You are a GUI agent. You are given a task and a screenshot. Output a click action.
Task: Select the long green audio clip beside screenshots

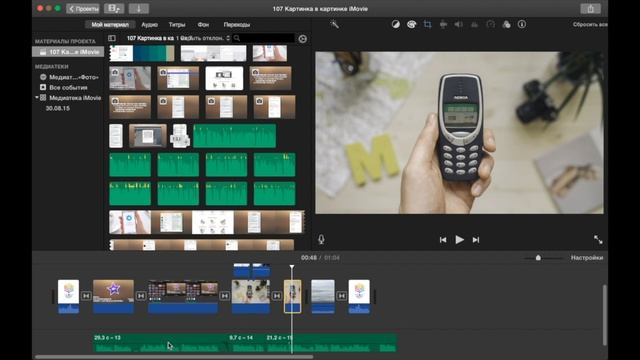(x=234, y=136)
